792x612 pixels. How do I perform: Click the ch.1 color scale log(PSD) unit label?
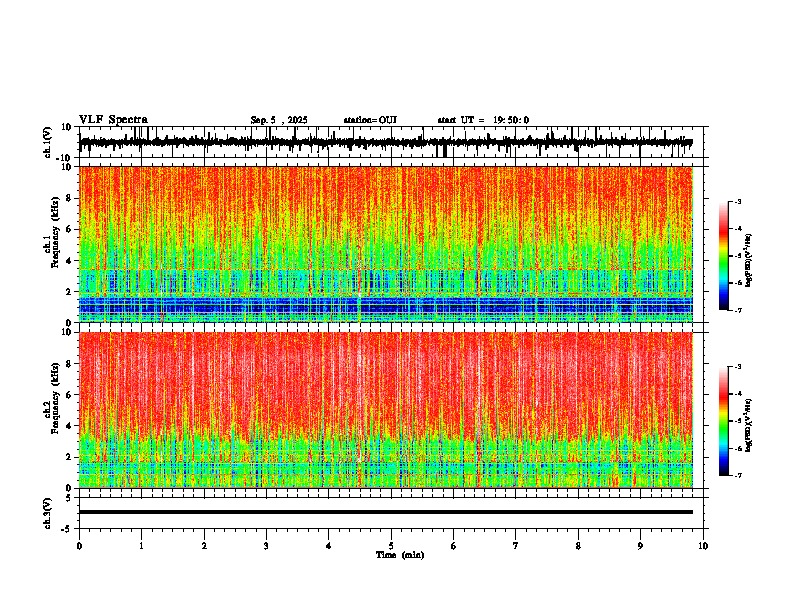tap(748, 260)
